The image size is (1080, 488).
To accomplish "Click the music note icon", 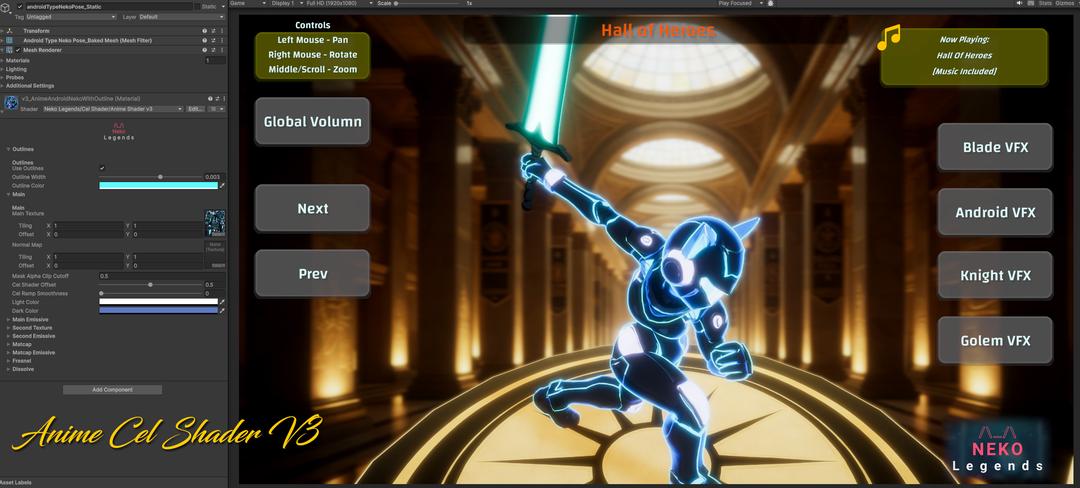I will 888,39.
